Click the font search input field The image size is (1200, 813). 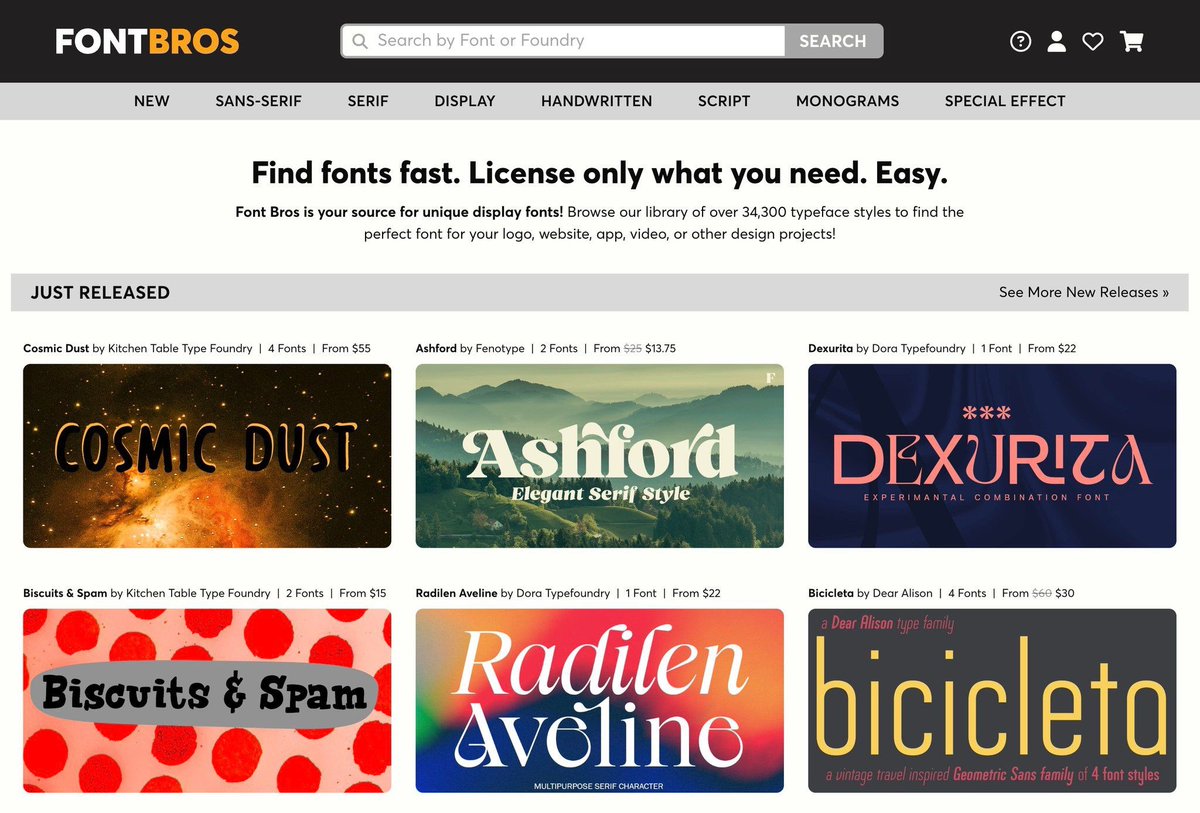pyautogui.click(x=560, y=40)
